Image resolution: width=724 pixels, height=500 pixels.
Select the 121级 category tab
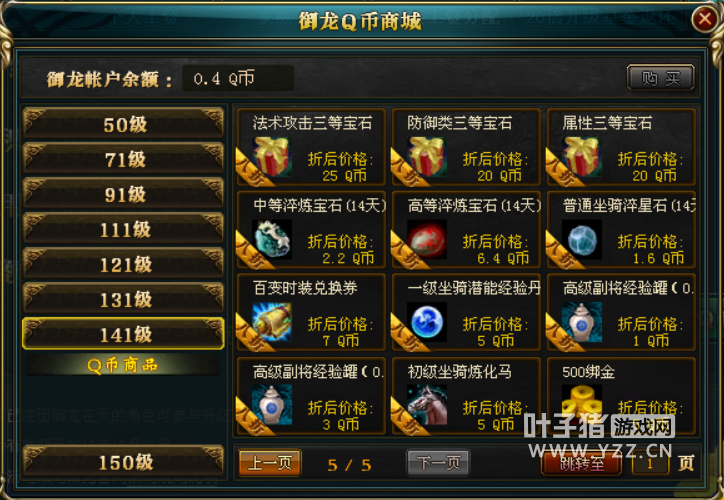(123, 264)
